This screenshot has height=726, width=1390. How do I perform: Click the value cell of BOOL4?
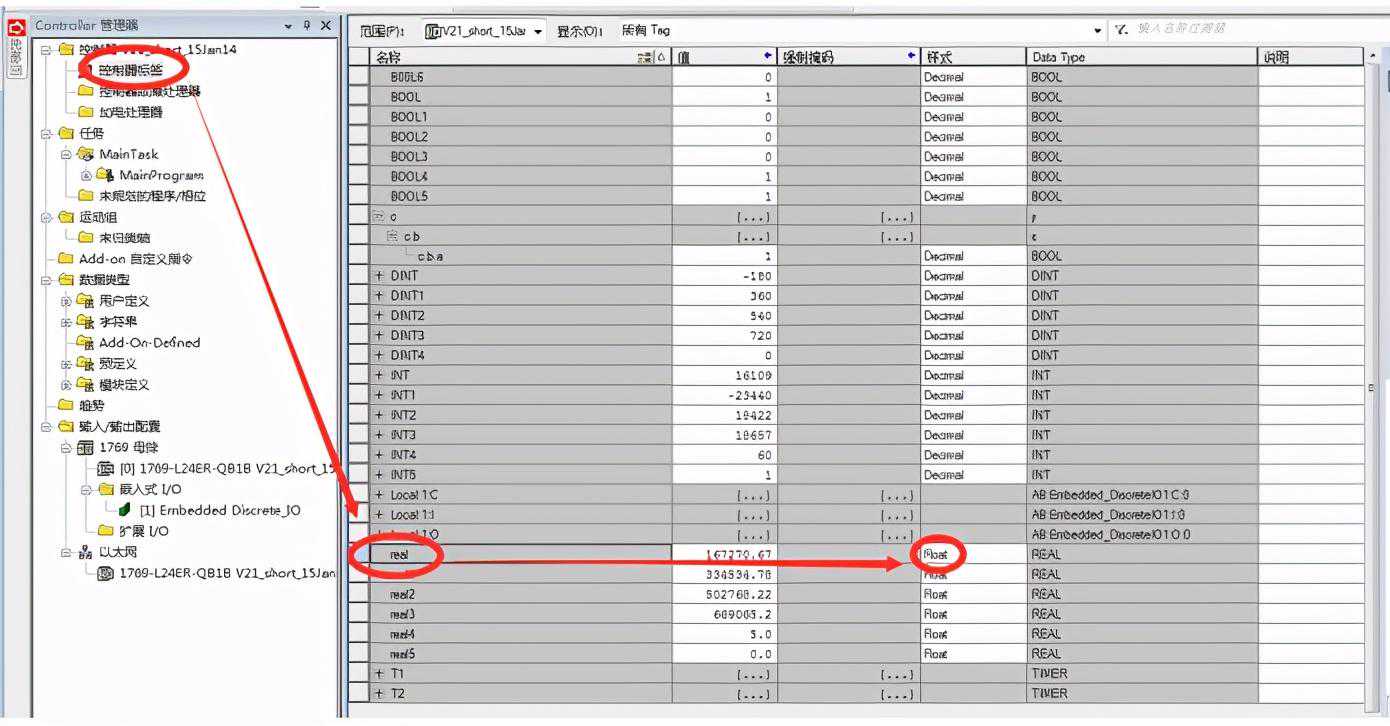pos(724,177)
